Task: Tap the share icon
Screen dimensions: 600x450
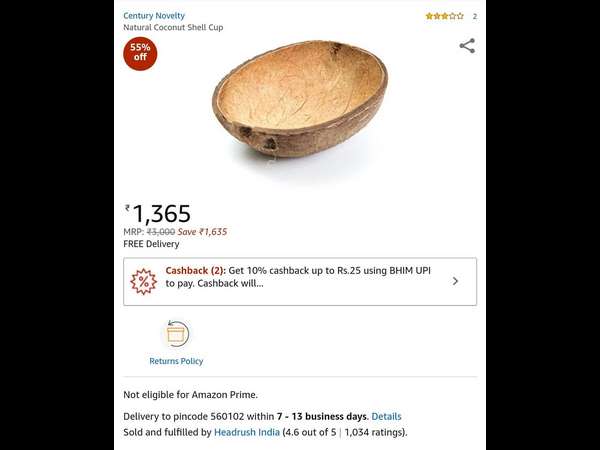Action: tap(467, 46)
